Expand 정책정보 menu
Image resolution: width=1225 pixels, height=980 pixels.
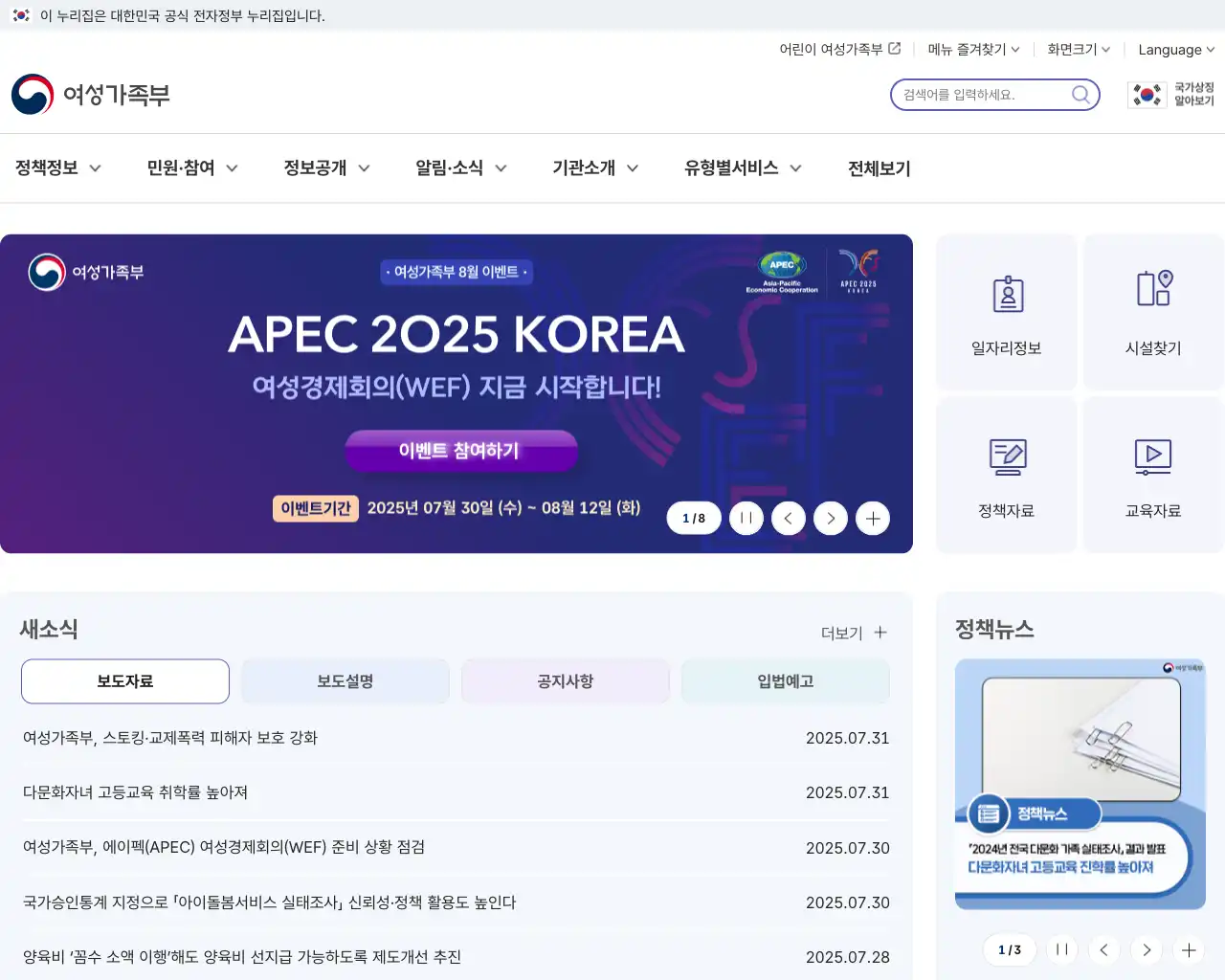coord(58,167)
